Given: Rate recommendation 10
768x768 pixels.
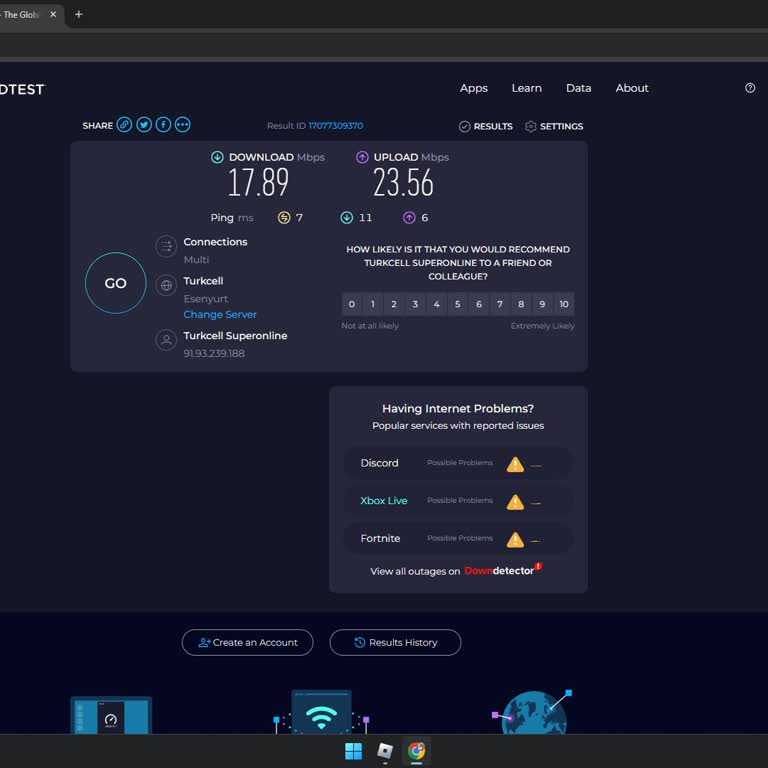Looking at the screenshot, I should tap(564, 304).
